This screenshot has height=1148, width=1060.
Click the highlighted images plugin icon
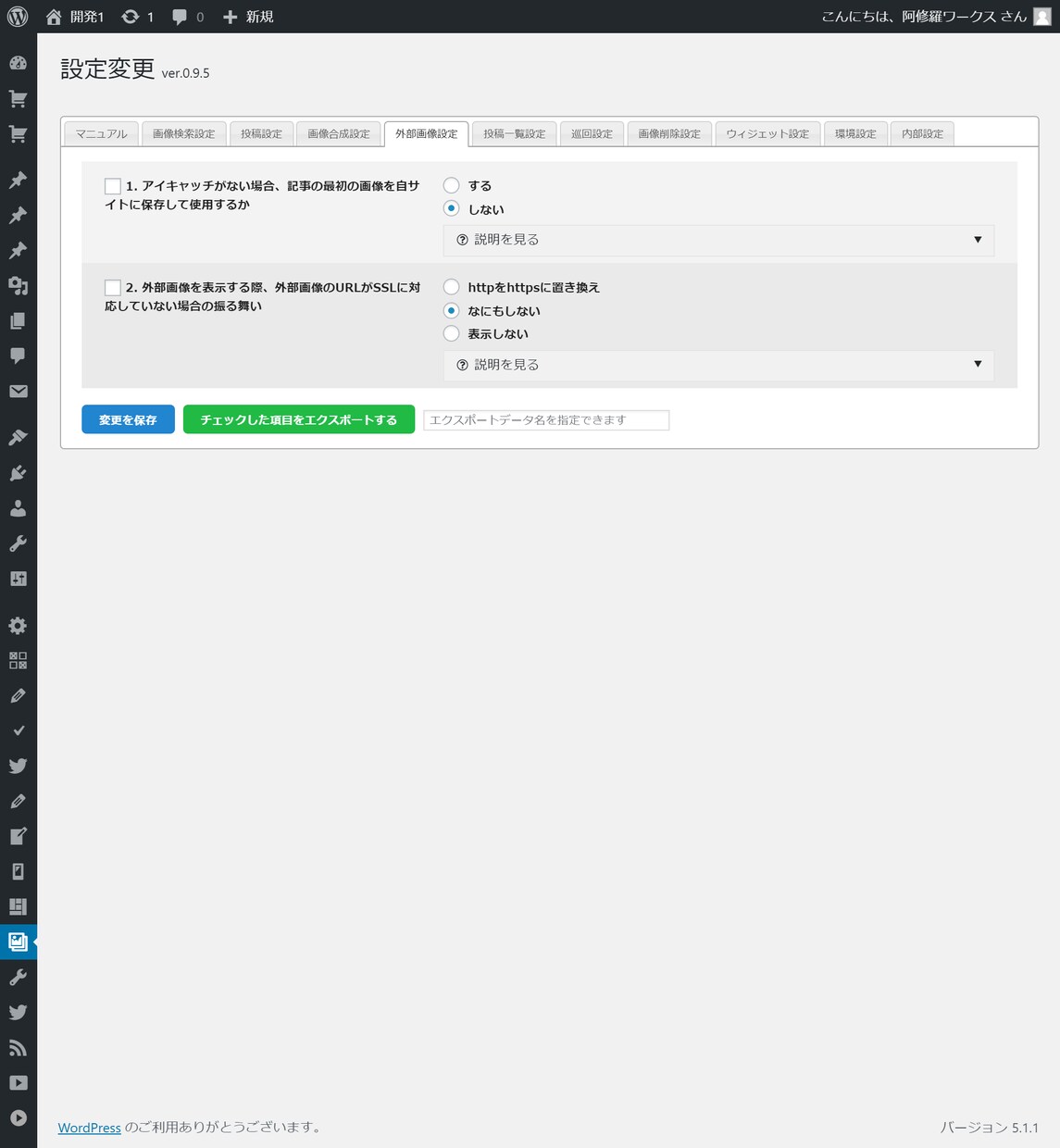point(18,942)
